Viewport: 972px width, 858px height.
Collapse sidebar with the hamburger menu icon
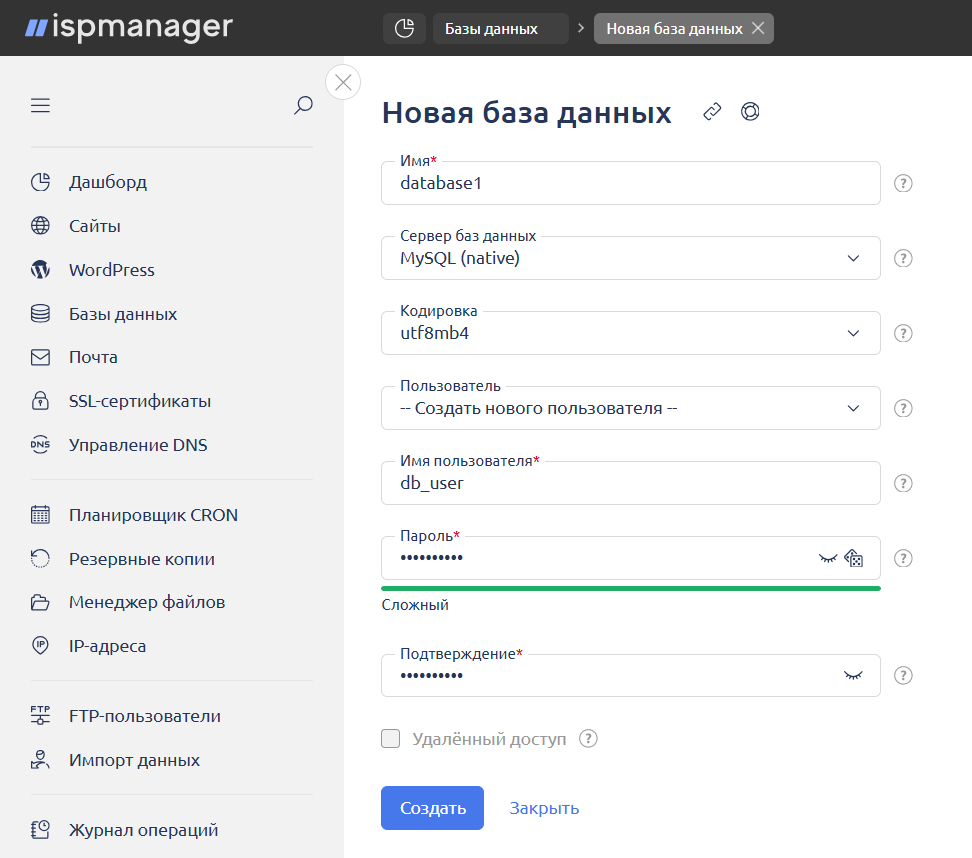pos(40,106)
